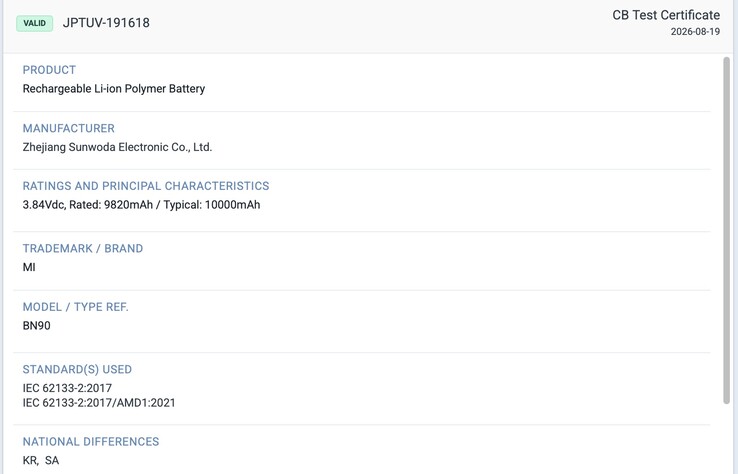Click the NATIONAL DIFFERENCES label
The image size is (738, 474).
[x=91, y=442]
